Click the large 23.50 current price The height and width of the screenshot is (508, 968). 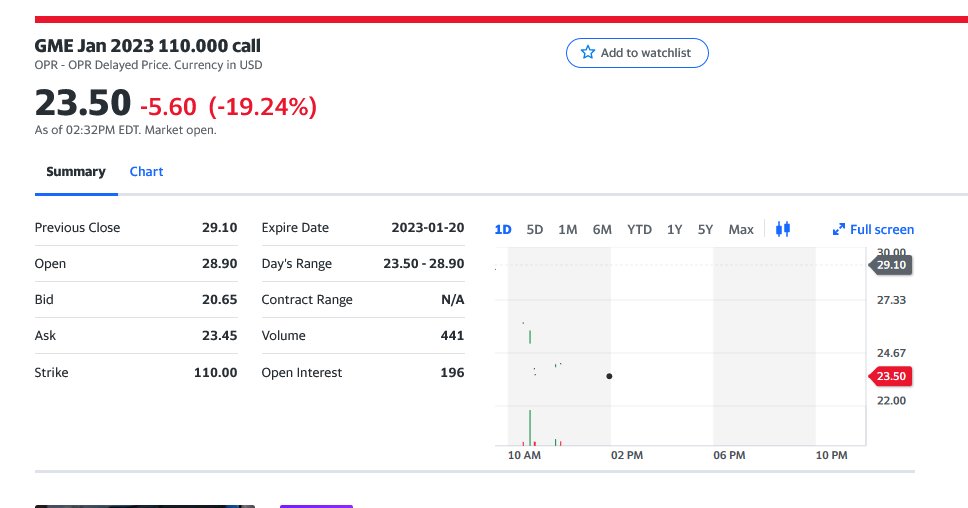(83, 102)
